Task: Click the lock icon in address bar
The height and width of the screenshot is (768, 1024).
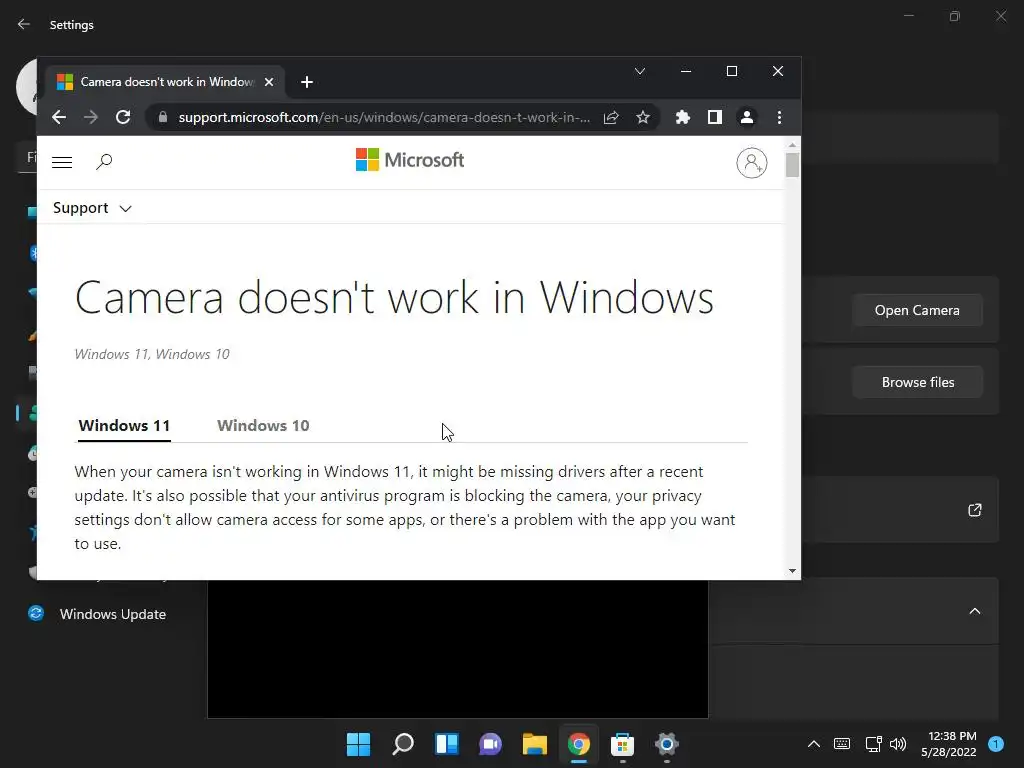Action: (163, 118)
